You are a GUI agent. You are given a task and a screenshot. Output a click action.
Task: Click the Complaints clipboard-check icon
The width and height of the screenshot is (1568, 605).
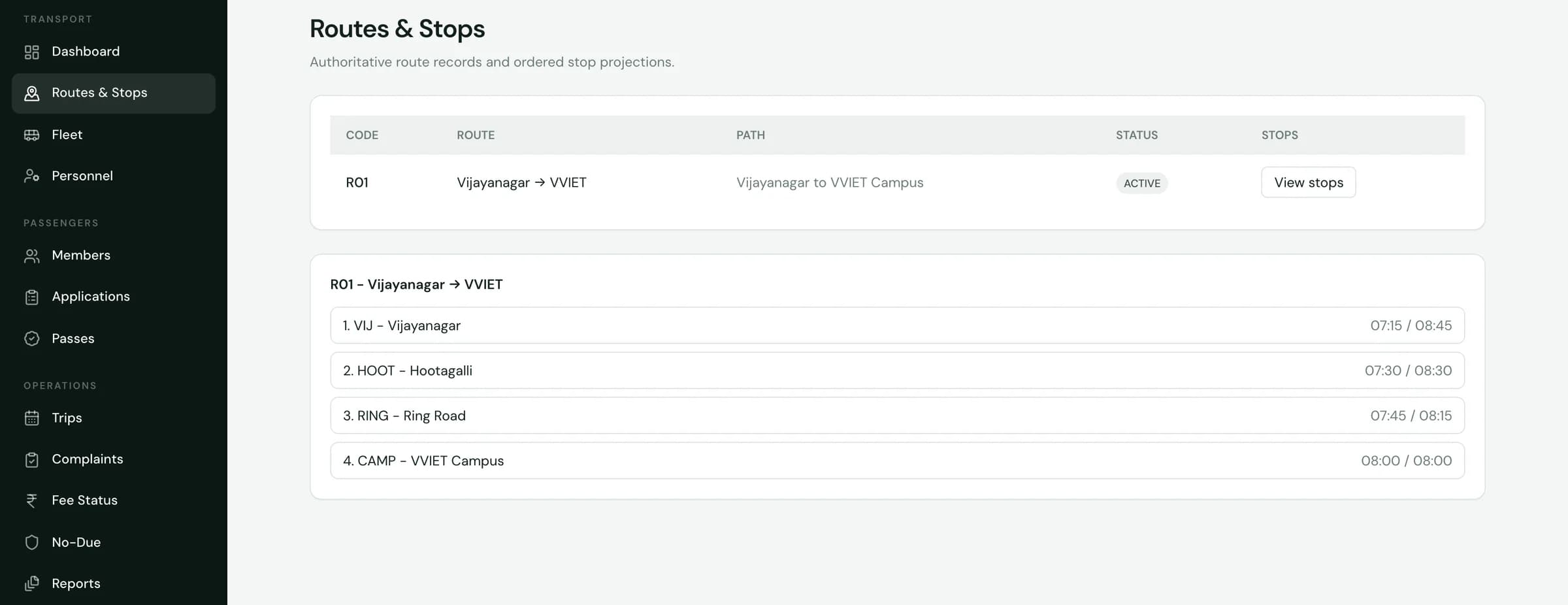(x=31, y=459)
